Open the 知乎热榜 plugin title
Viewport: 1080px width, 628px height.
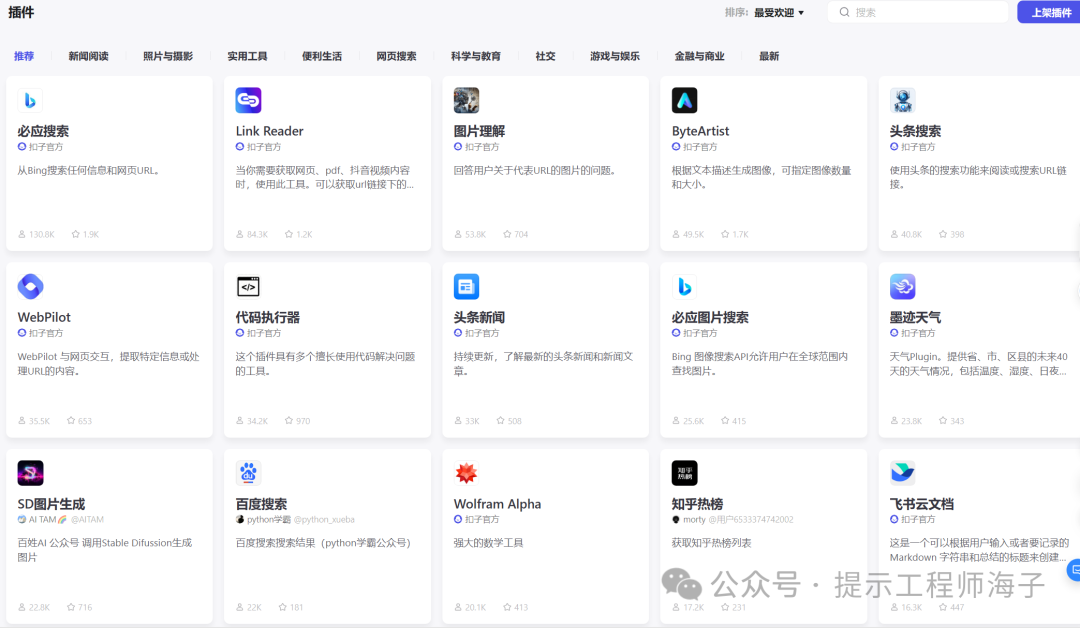(698, 504)
